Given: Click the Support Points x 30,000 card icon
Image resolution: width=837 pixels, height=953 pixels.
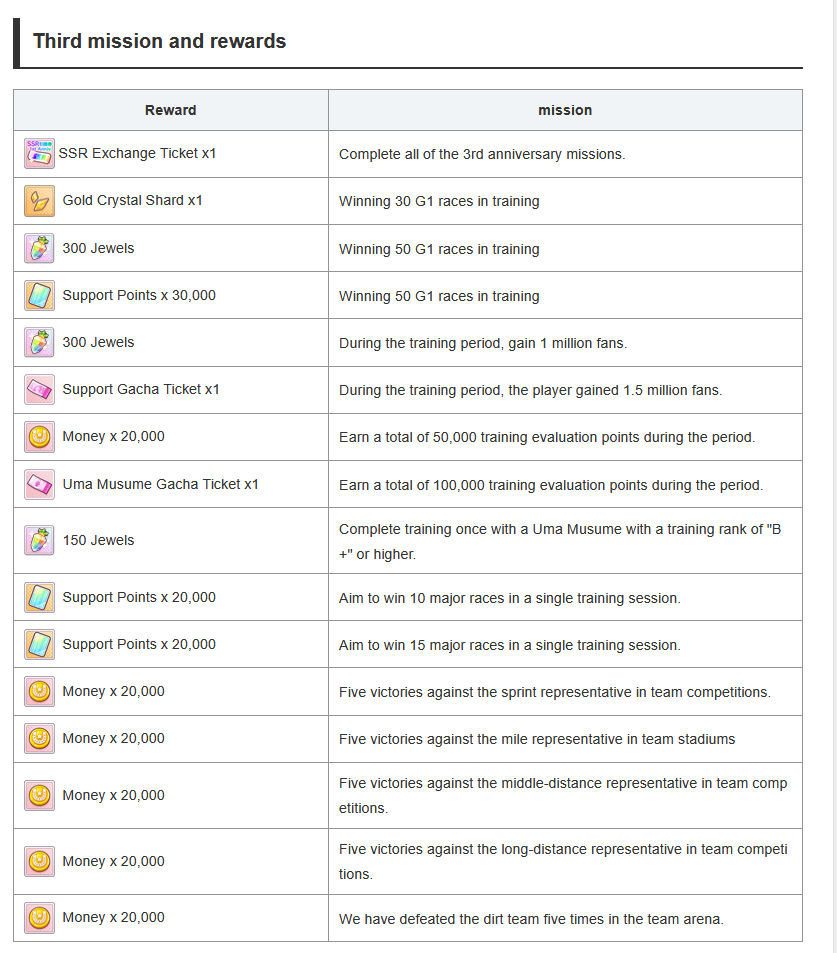Looking at the screenshot, I should (x=40, y=295).
